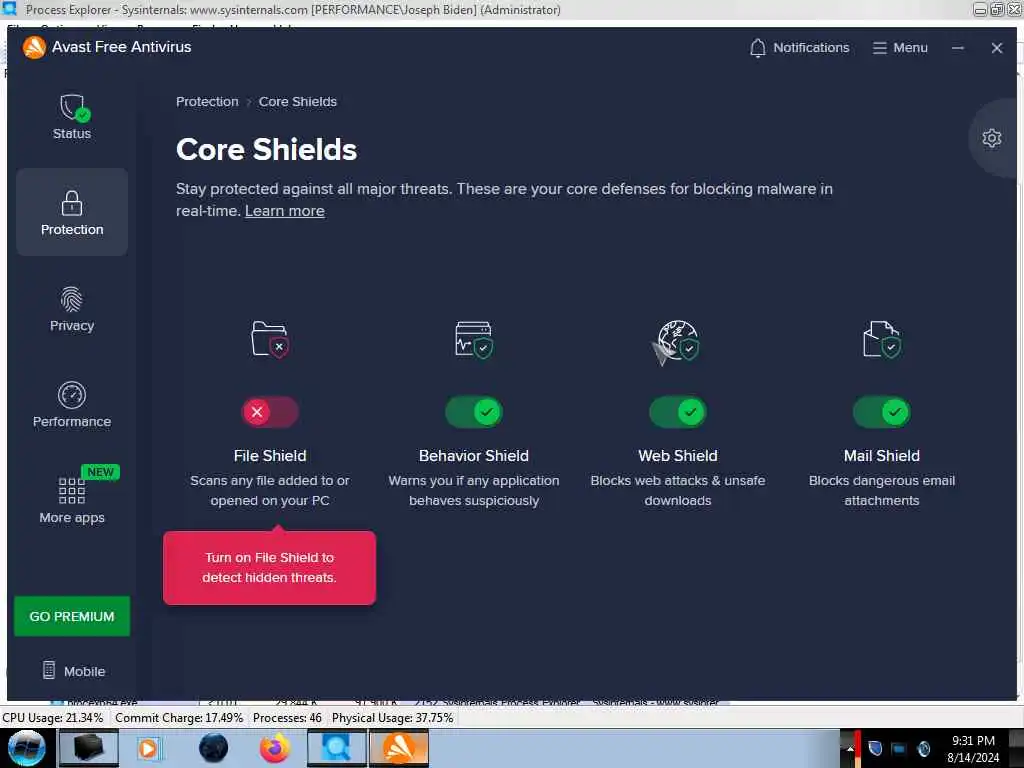Screen dimensions: 1024x768
Task: Click the Behavior Shield title text
Action: [x=473, y=456]
